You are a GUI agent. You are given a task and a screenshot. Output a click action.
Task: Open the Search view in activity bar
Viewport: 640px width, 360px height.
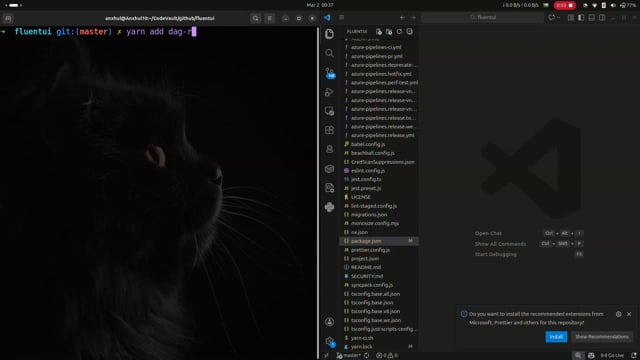pos(329,53)
